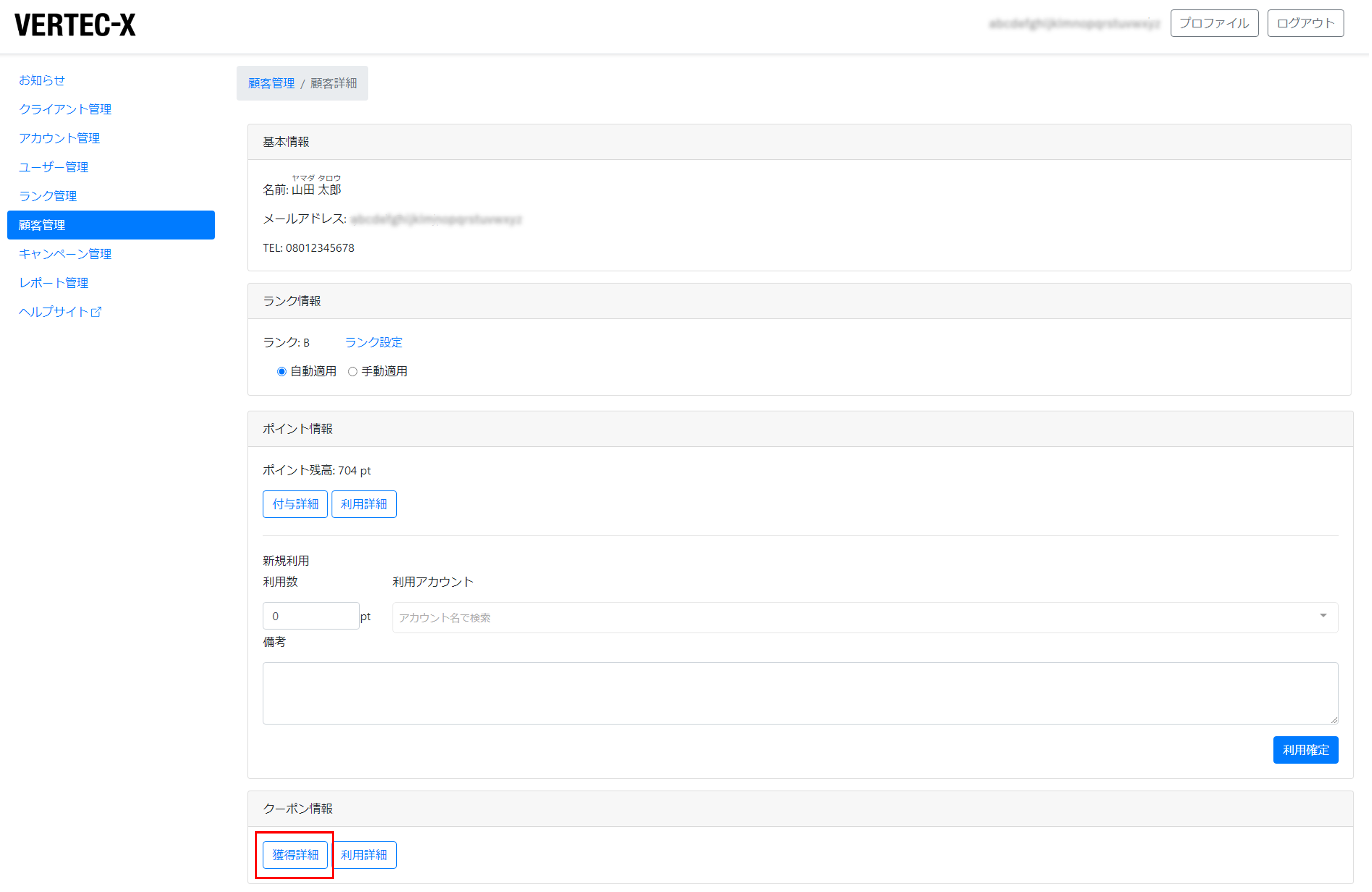1372x892 pixels.
Task: Click the 顧客詳細 breadcrumb text
Action: (333, 83)
